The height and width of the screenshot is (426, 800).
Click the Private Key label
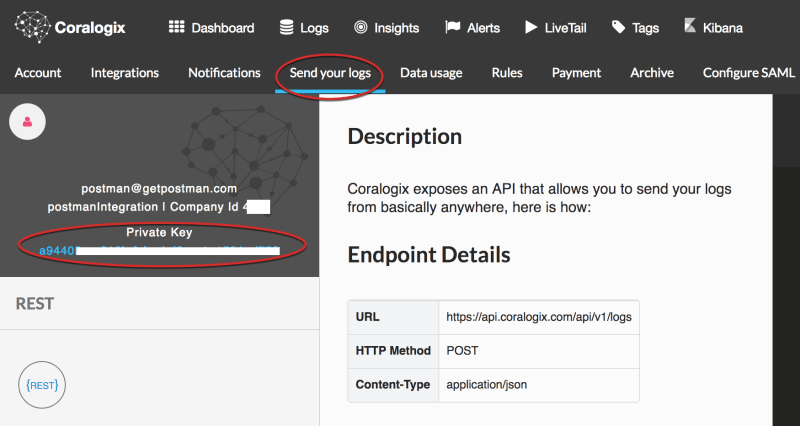pos(159,232)
